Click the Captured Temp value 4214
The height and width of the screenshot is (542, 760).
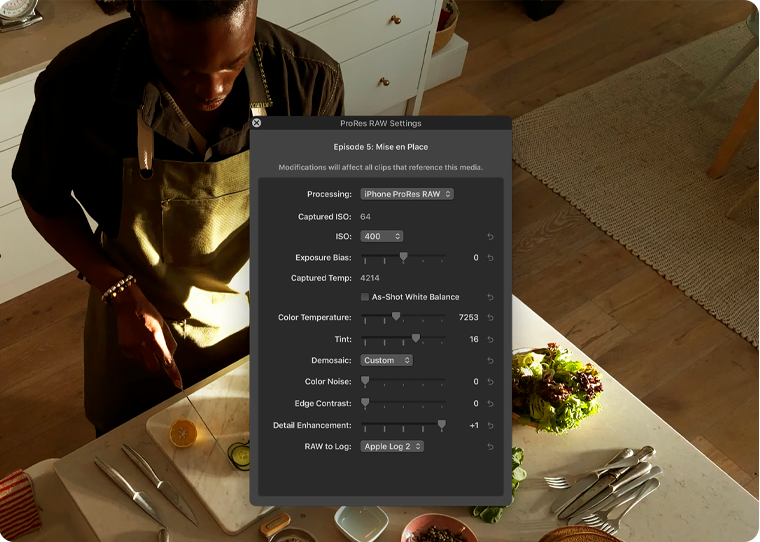pyautogui.click(x=370, y=278)
